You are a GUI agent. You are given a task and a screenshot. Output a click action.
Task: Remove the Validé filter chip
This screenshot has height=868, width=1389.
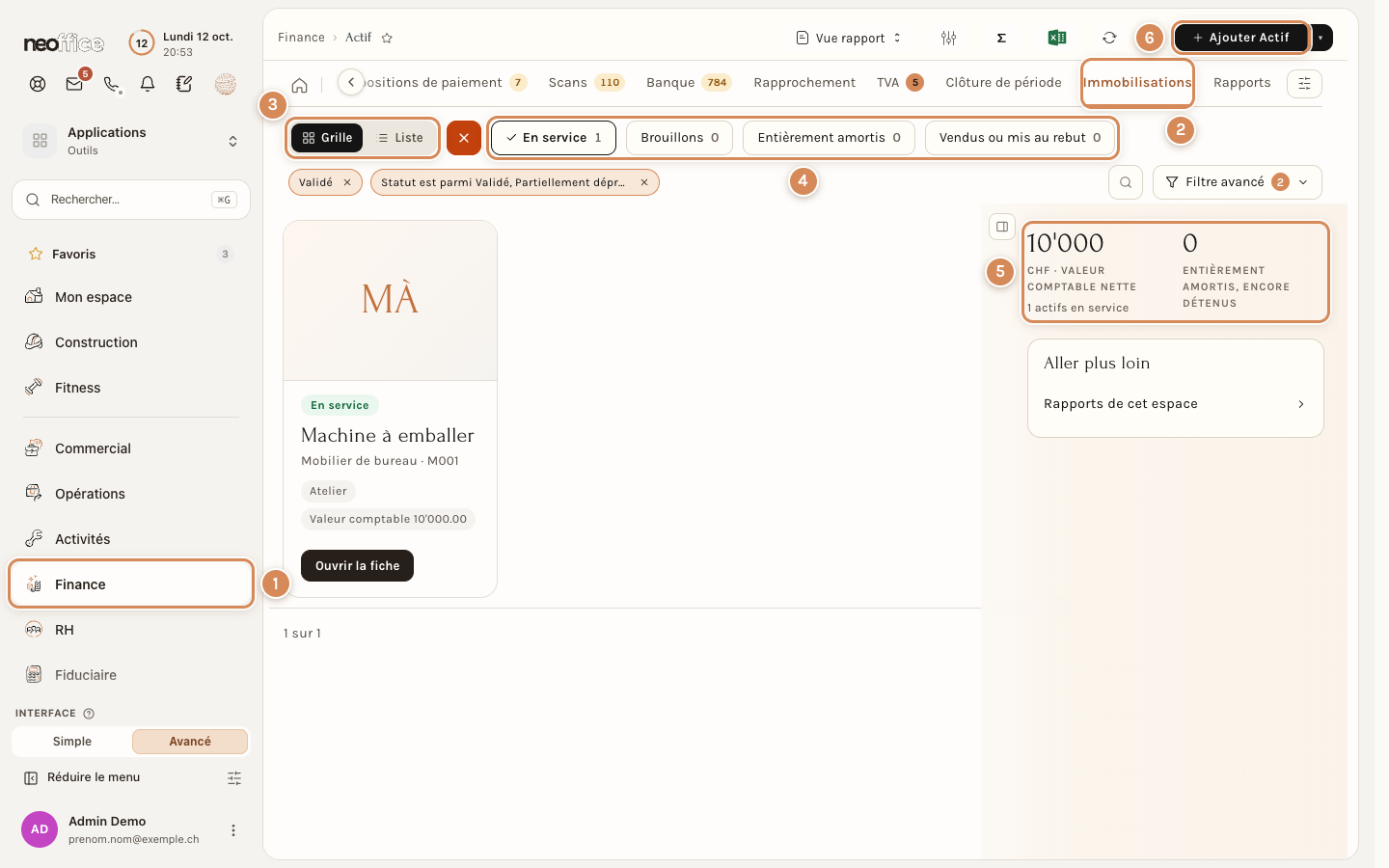tap(347, 182)
